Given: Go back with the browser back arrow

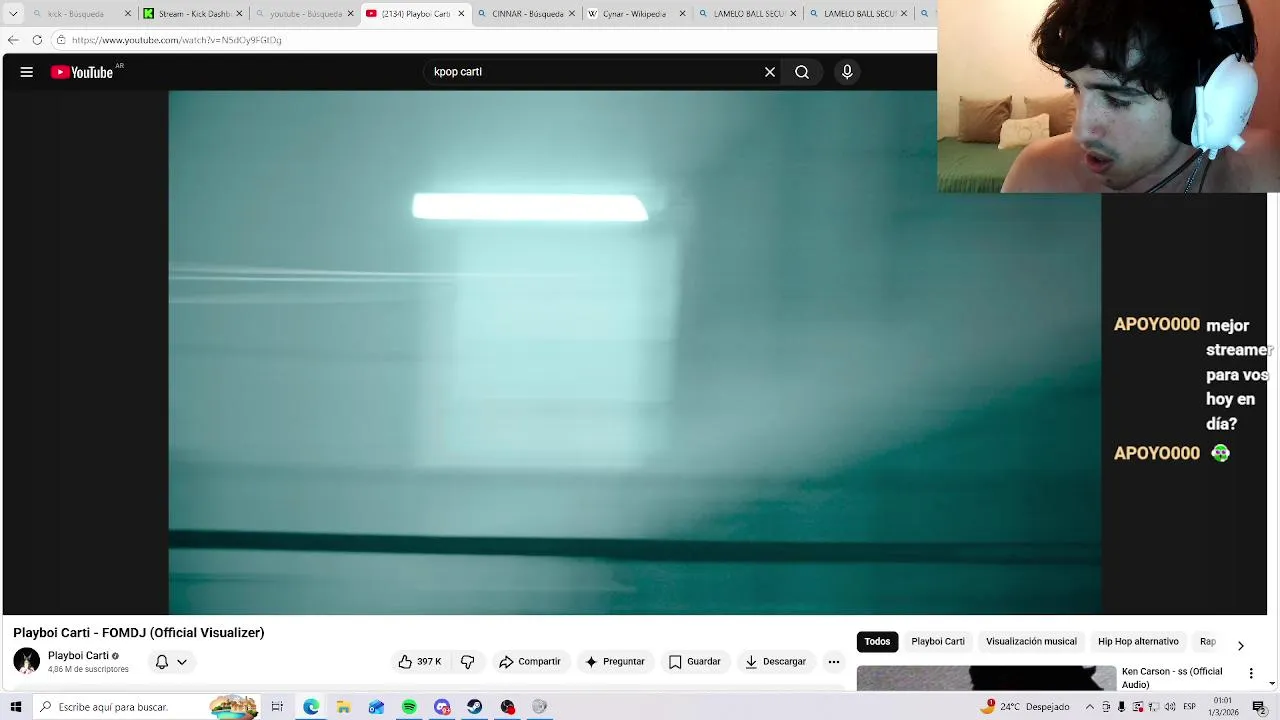Looking at the screenshot, I should (13, 40).
